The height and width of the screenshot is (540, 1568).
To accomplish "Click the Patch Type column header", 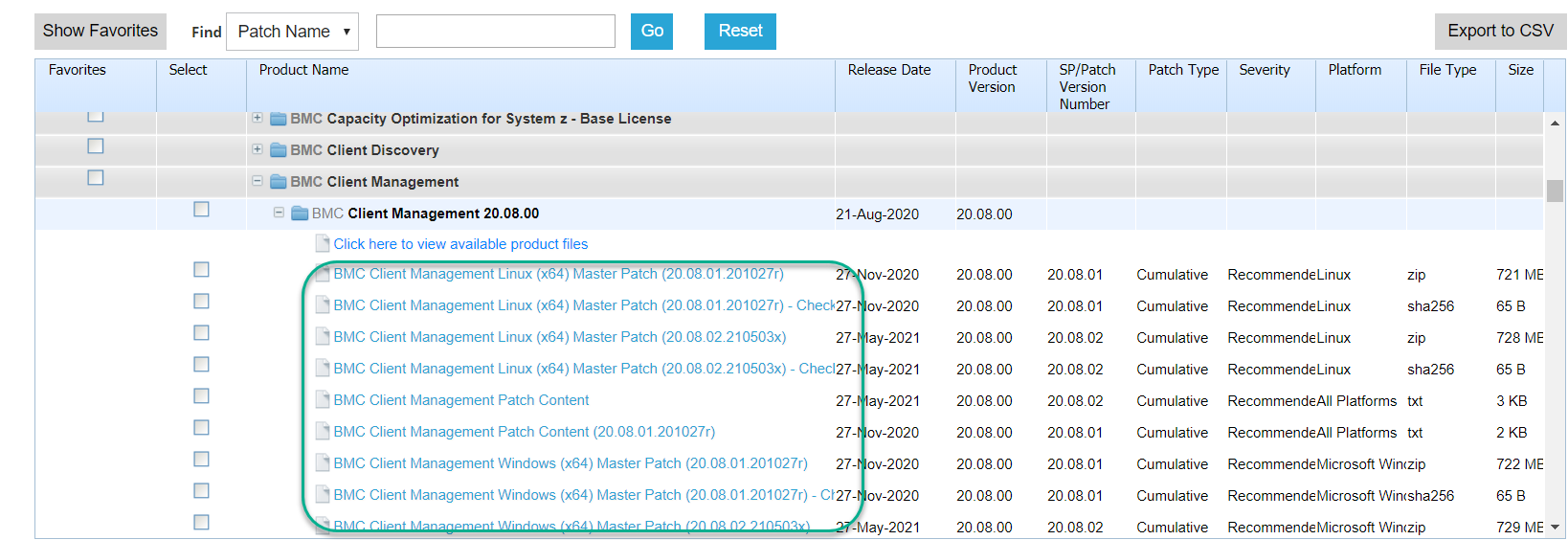I will [x=1183, y=70].
